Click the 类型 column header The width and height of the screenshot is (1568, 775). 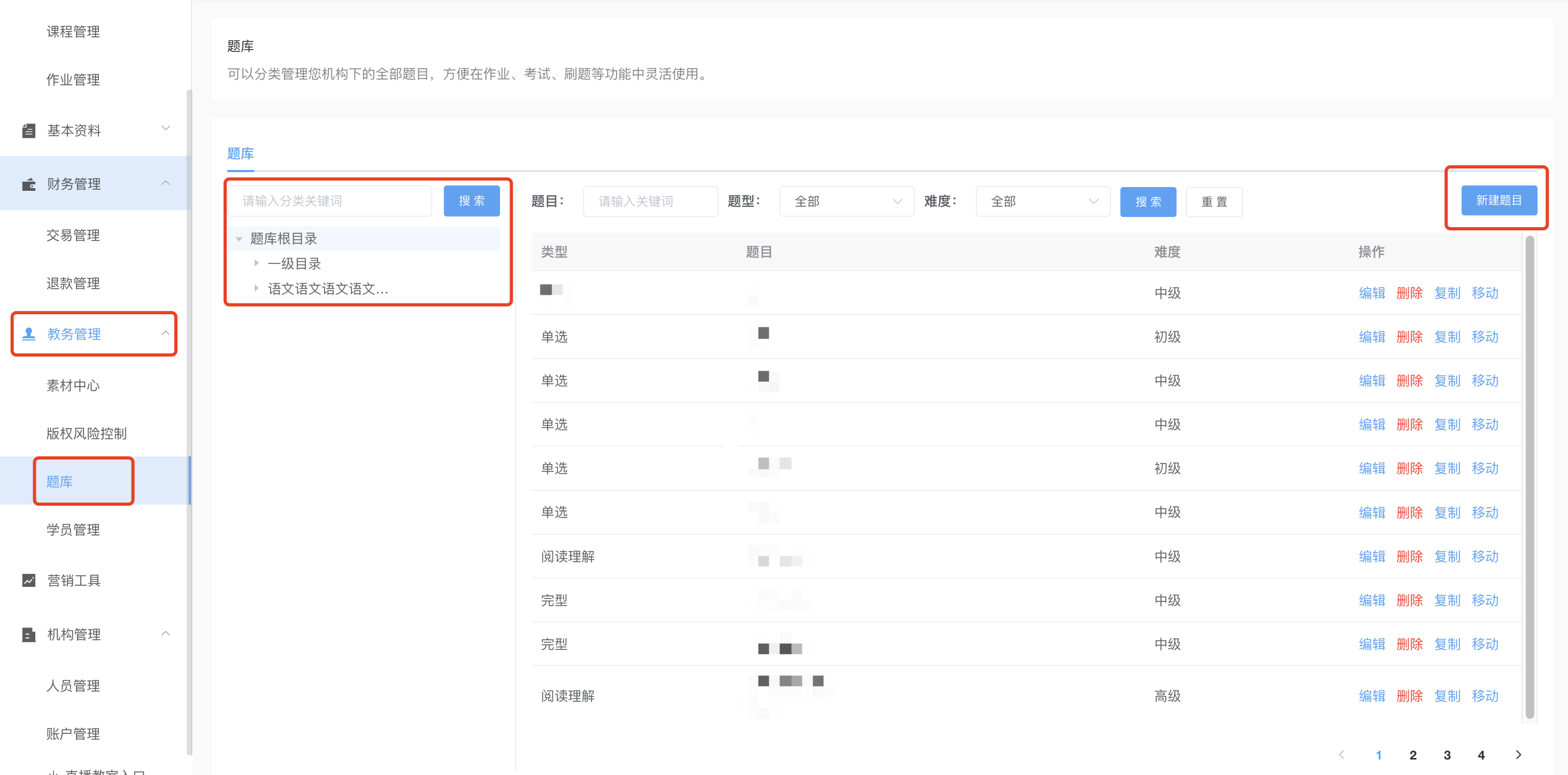coord(554,252)
